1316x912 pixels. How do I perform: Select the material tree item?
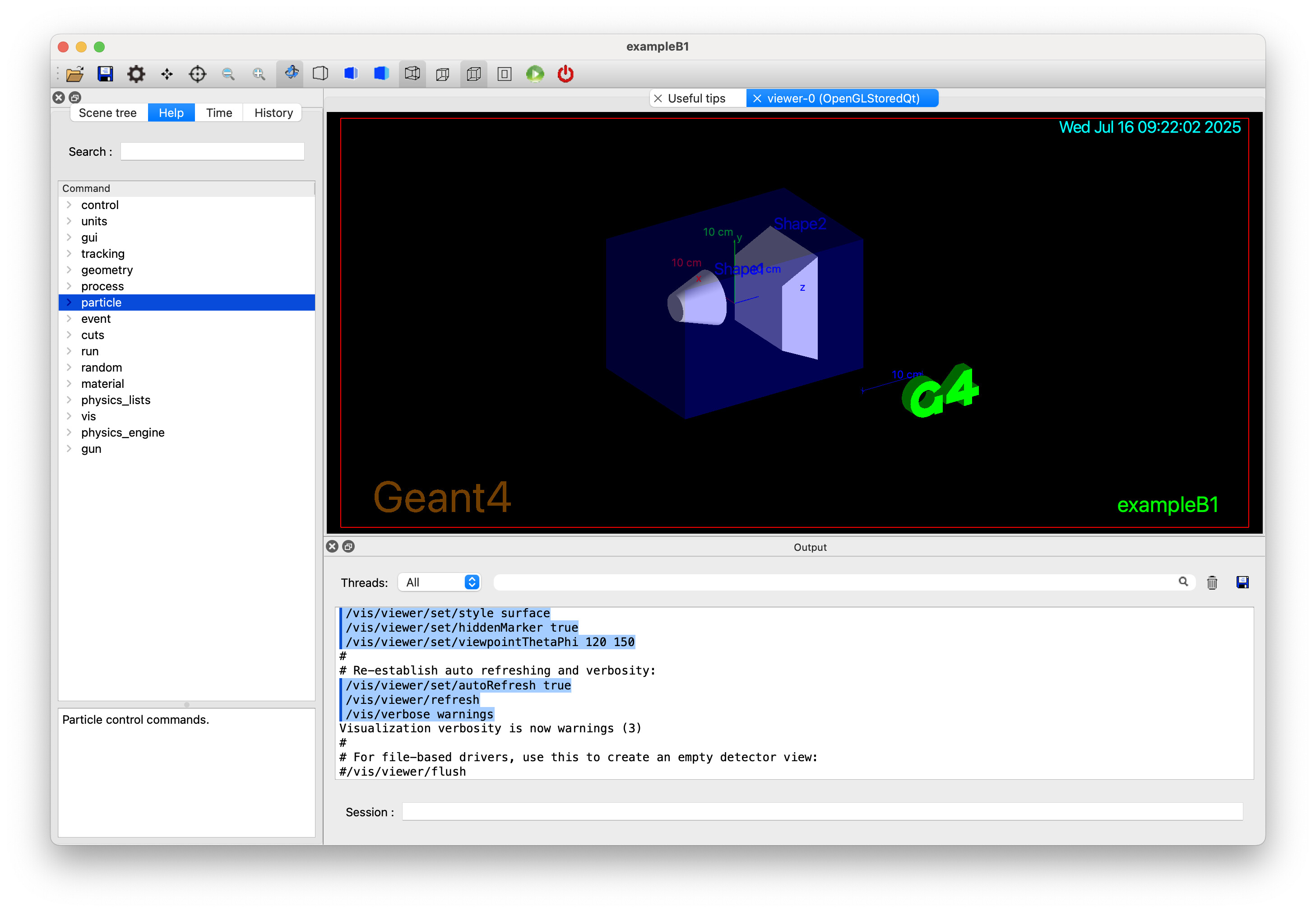187,384
